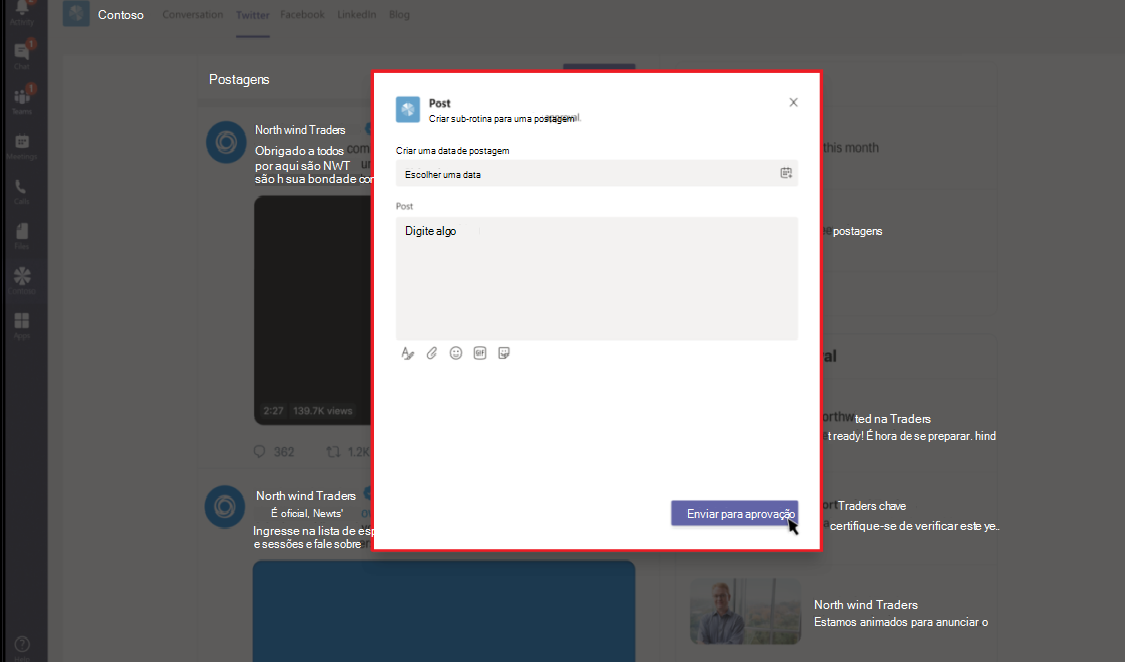1125x662 pixels.
Task: Open Teams in the left sidebar
Action: pyautogui.click(x=22, y=100)
